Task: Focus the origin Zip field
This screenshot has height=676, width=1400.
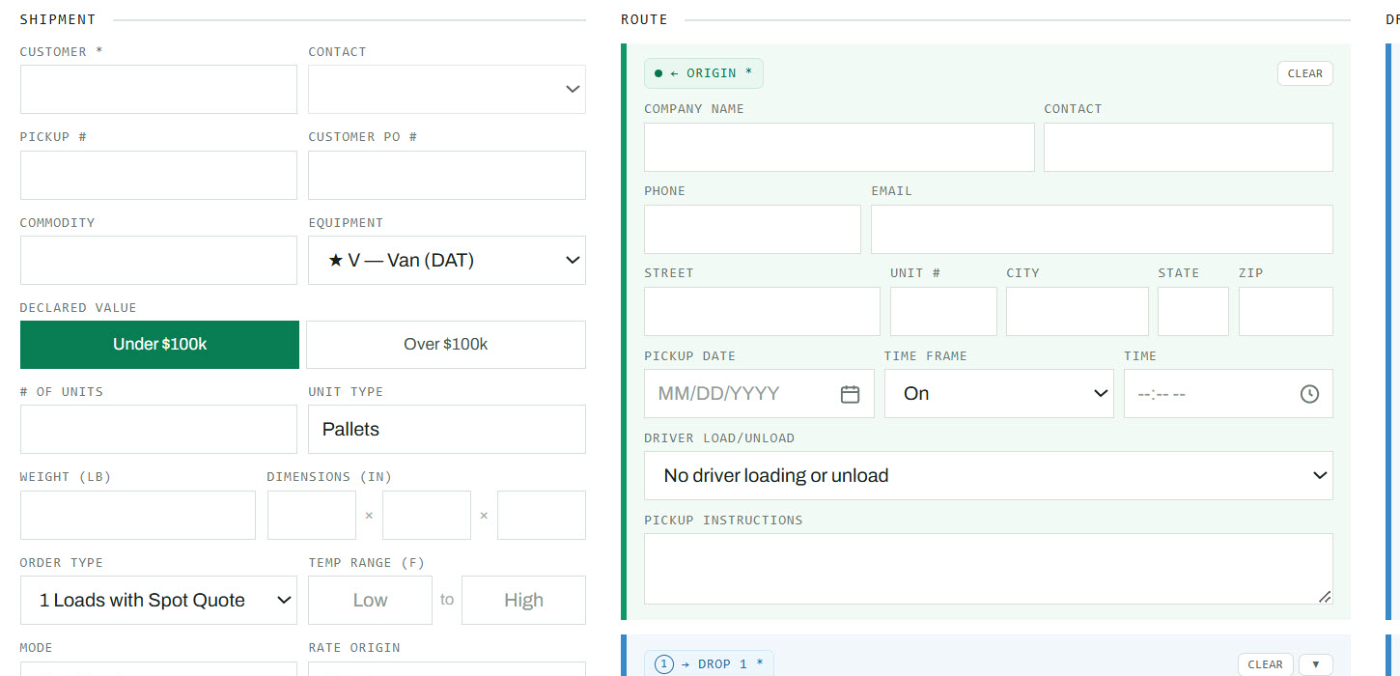Action: [1286, 311]
